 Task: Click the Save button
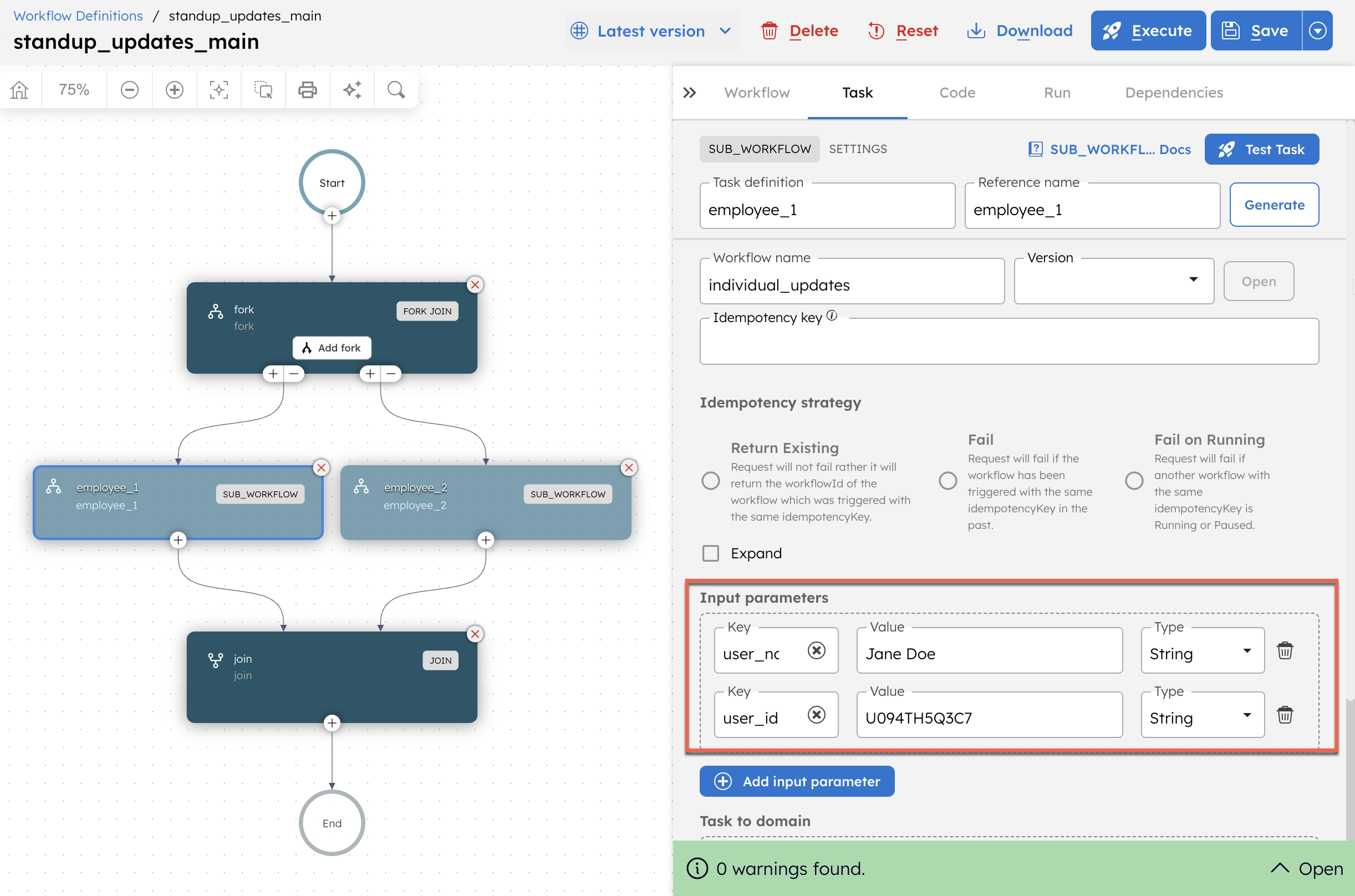1256,30
